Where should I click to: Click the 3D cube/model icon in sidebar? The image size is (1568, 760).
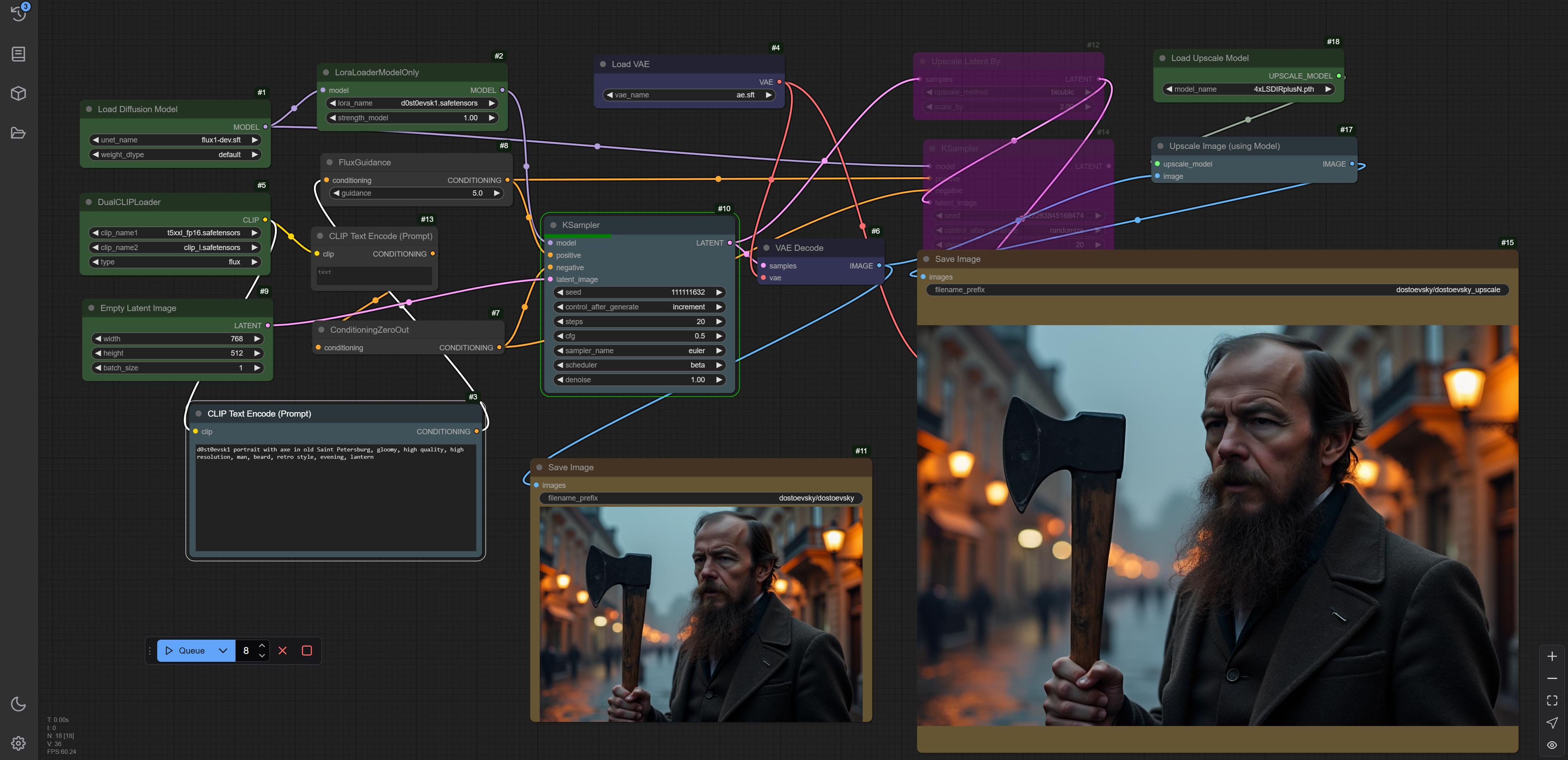coord(17,92)
